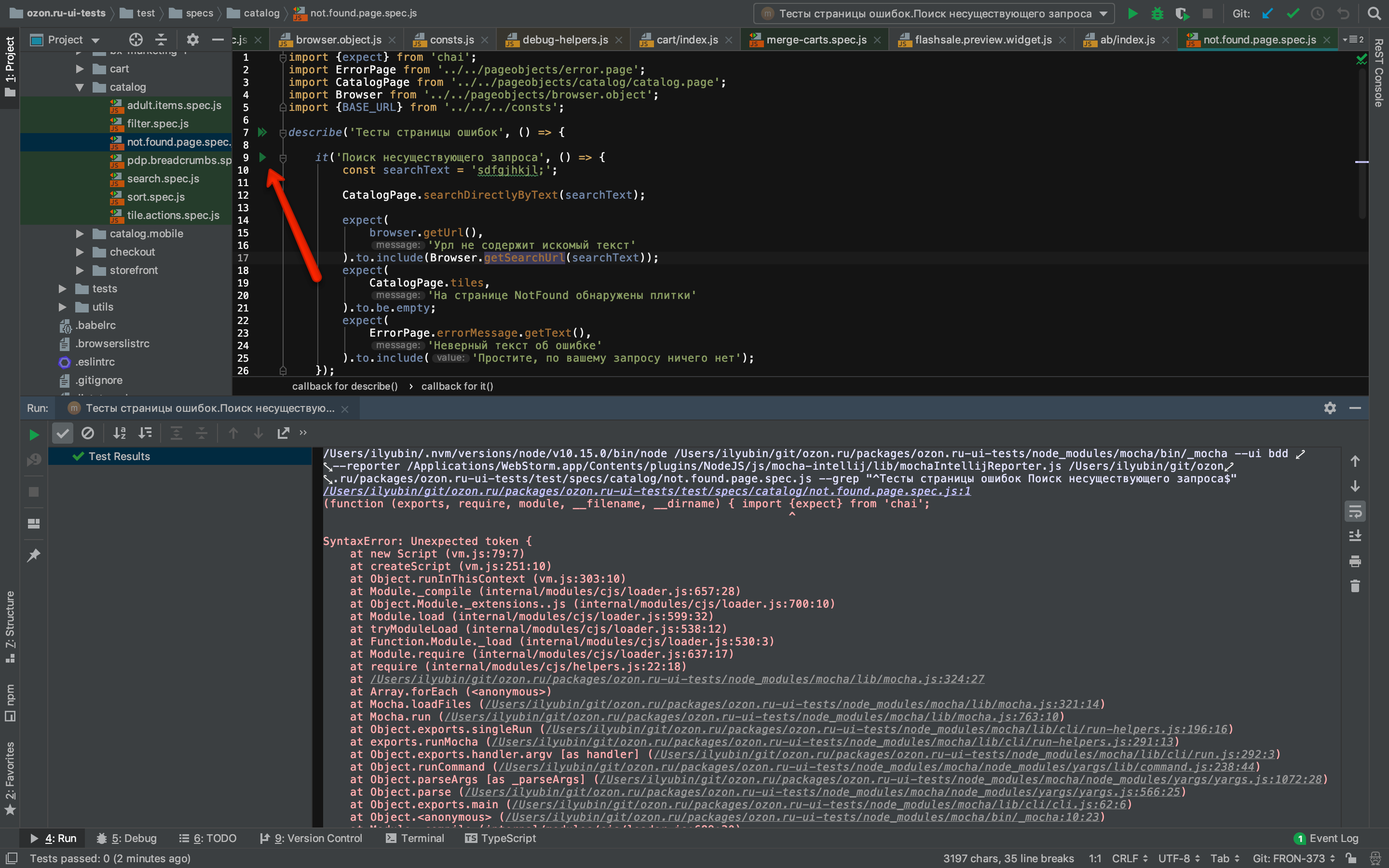Run describe block from line 7 gutter
Image resolution: width=1389 pixels, height=868 pixels.
point(262,132)
